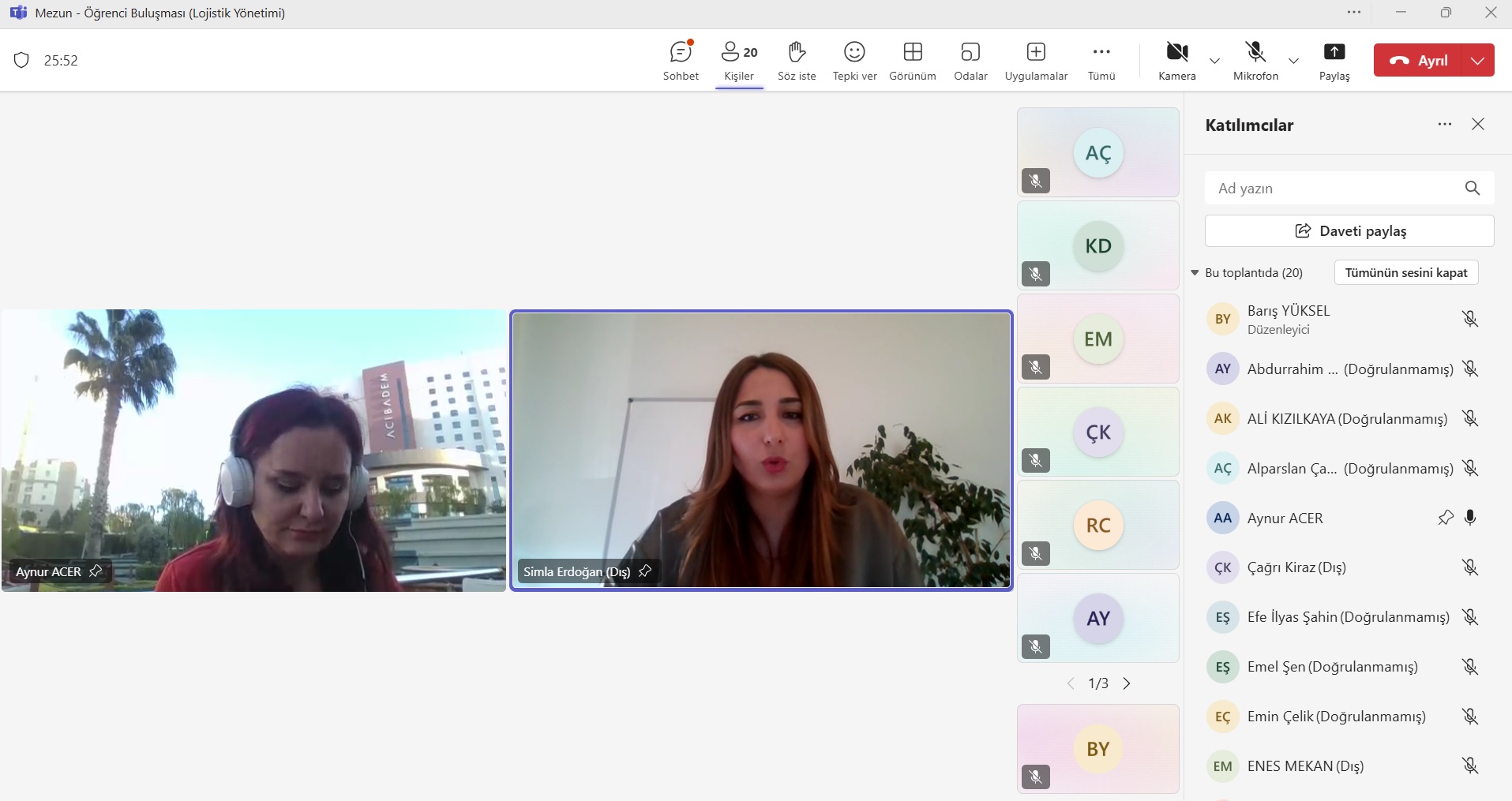Toggle mic icon for Barış YÜKSEL
1512x801 pixels.
[1470, 319]
